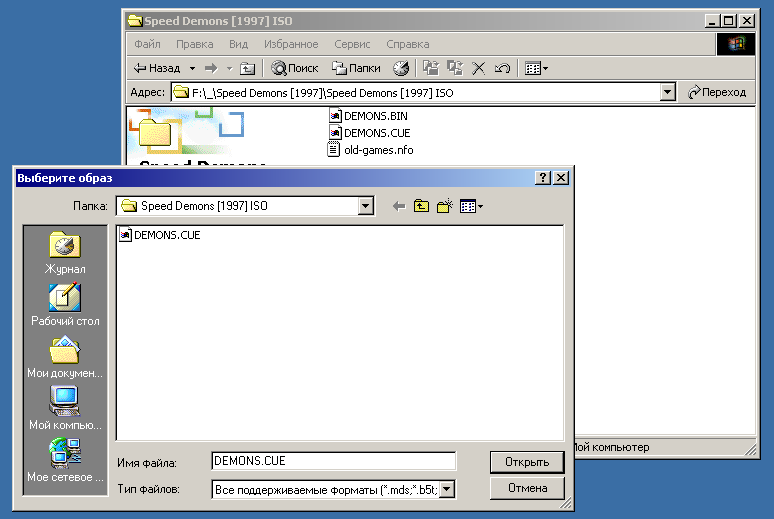Select DEMONS.CUE in the Explorer window
Image resolution: width=774 pixels, height=519 pixels.
click(x=370, y=133)
